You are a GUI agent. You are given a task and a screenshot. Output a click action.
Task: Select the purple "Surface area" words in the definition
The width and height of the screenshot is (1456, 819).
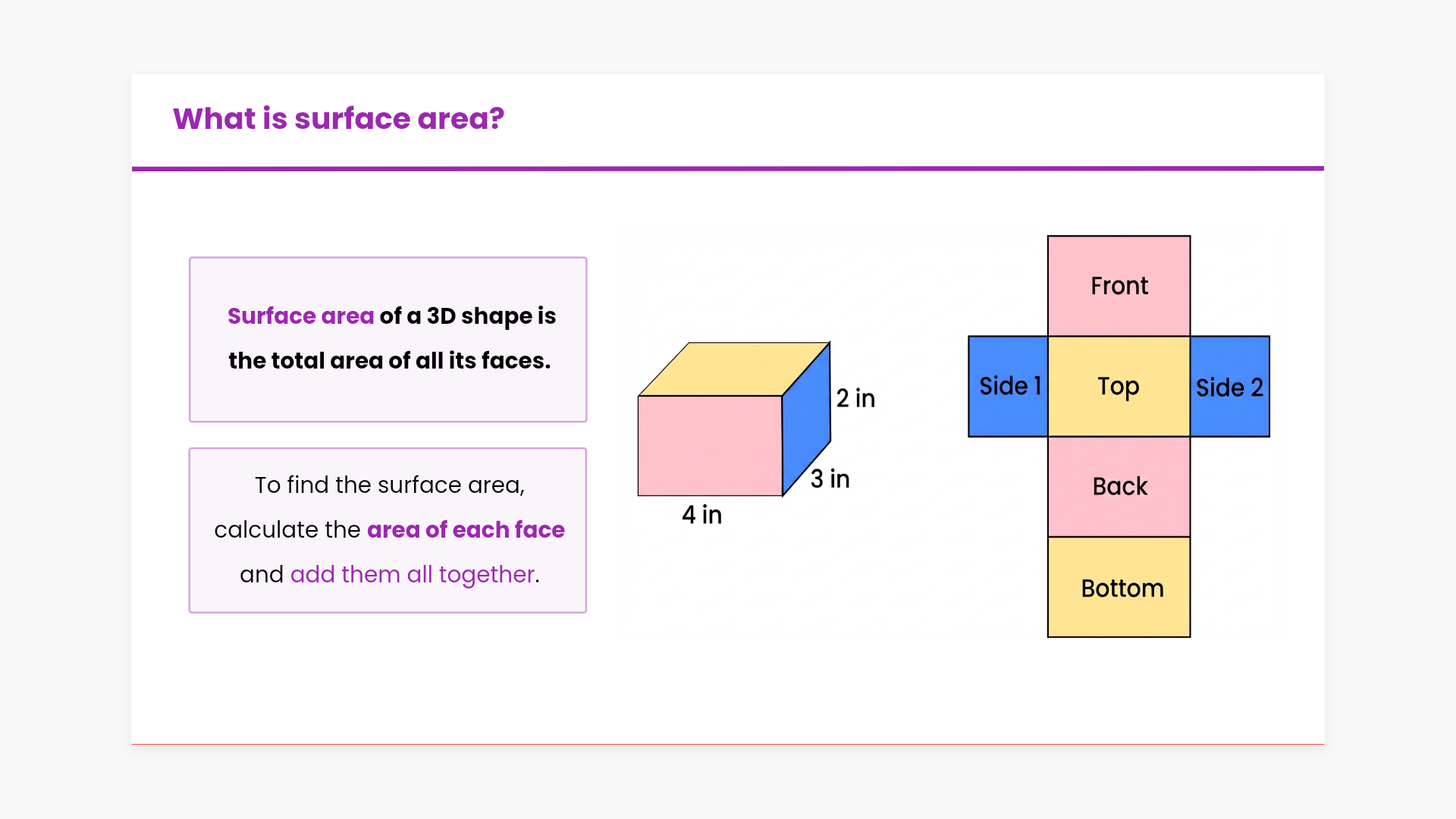point(300,315)
